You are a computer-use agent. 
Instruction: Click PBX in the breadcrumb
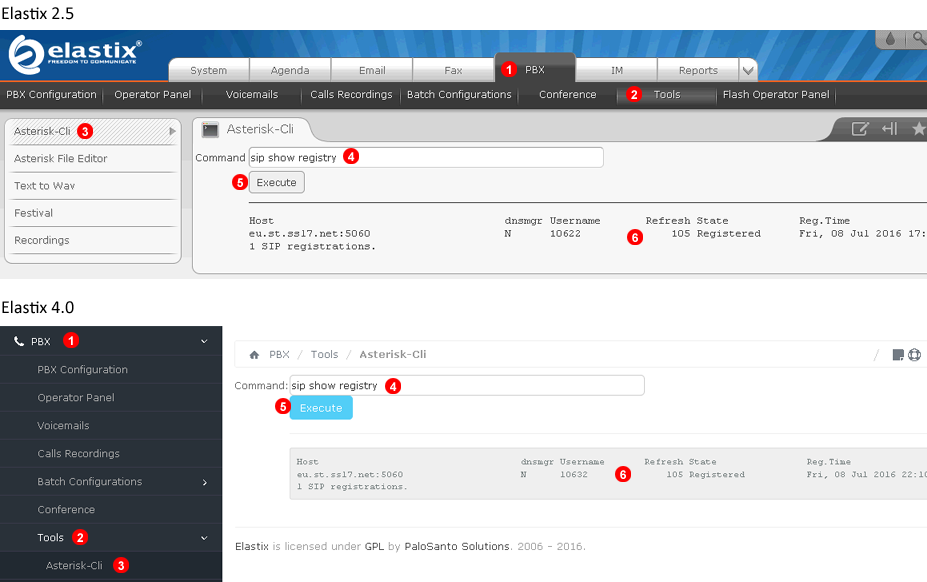[x=279, y=355]
